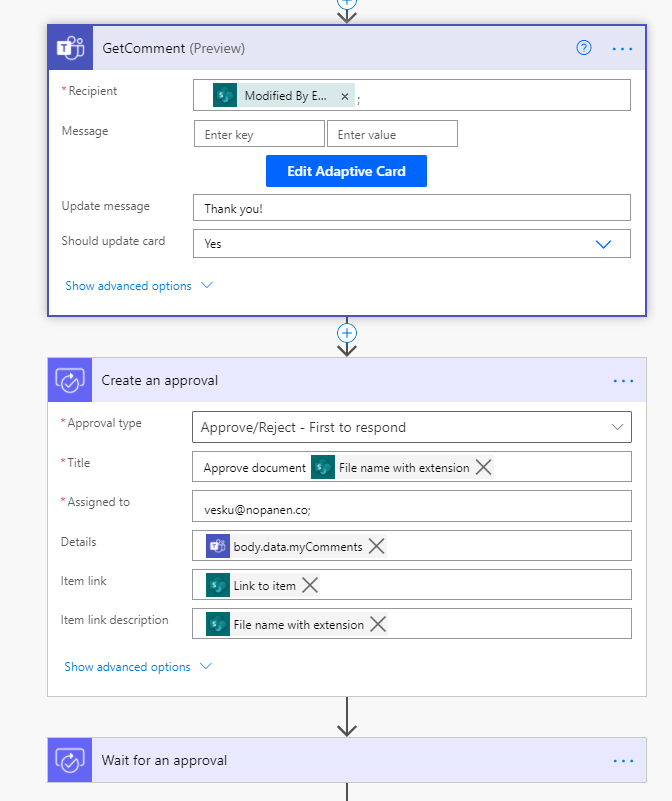Open the Approval type dropdown
The width and height of the screenshot is (672, 801).
(x=617, y=427)
